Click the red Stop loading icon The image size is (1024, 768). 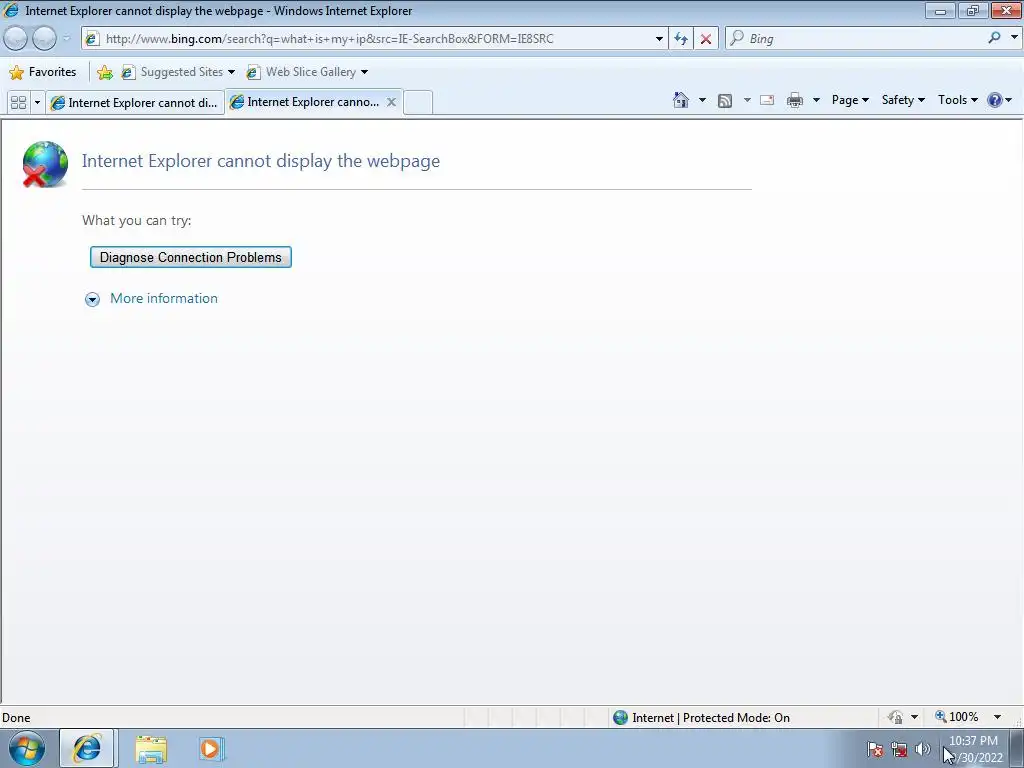click(x=706, y=39)
